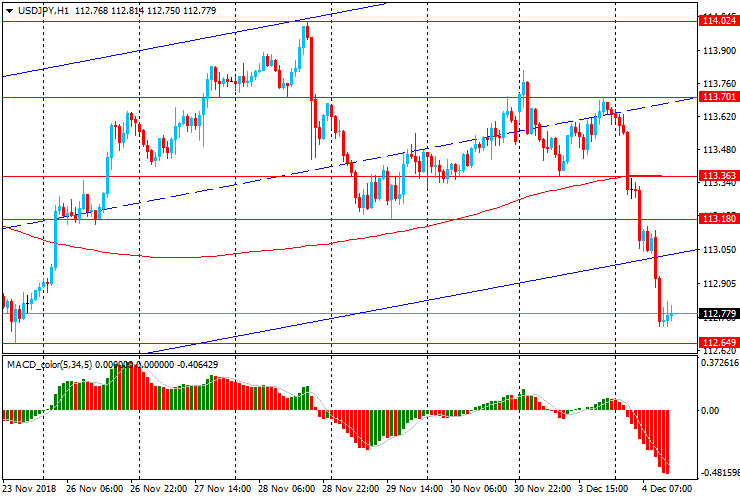Click the 30 Nov 22:00 time label
The image size is (740, 500).
click(543, 489)
